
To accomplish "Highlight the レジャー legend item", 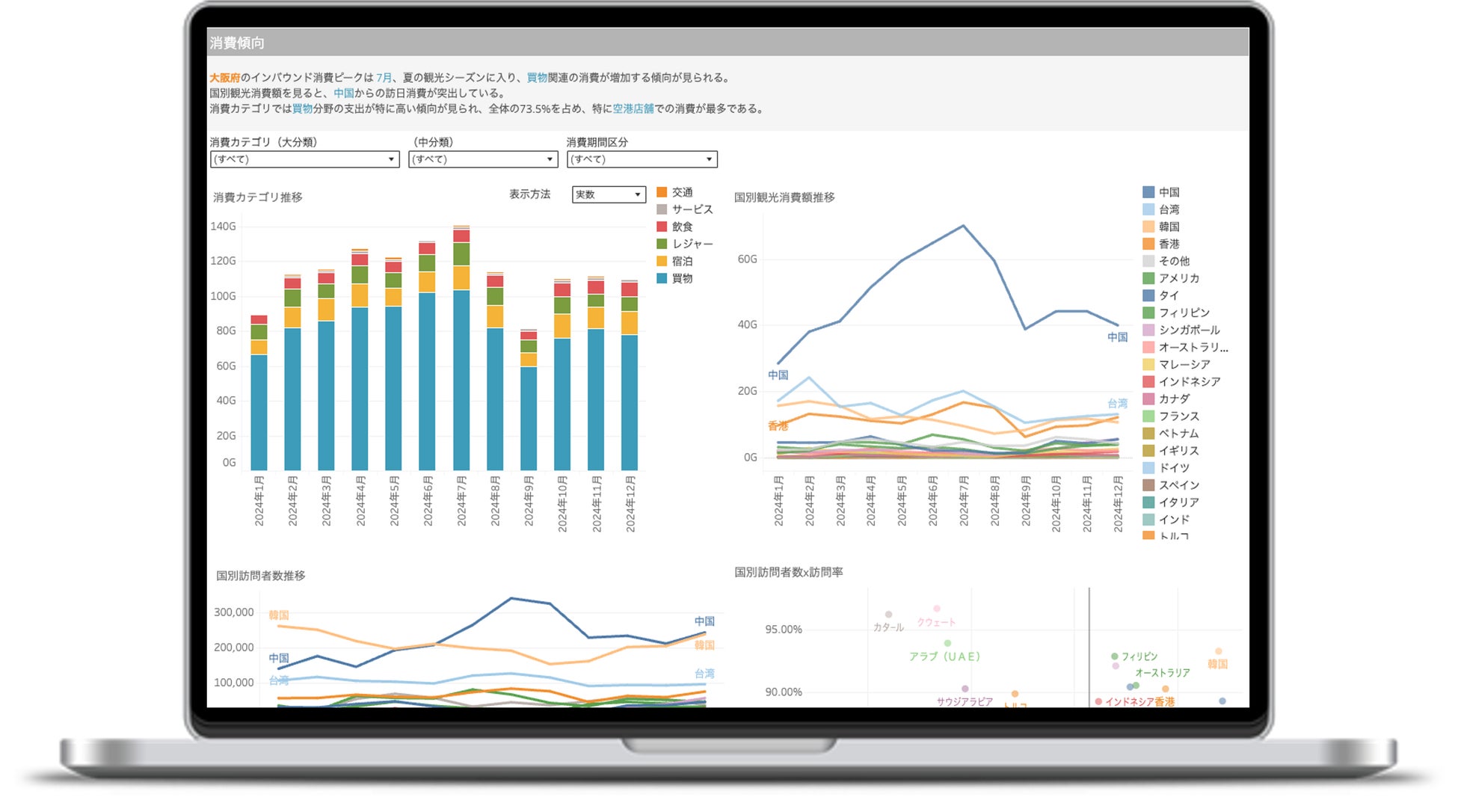I will (x=692, y=244).
